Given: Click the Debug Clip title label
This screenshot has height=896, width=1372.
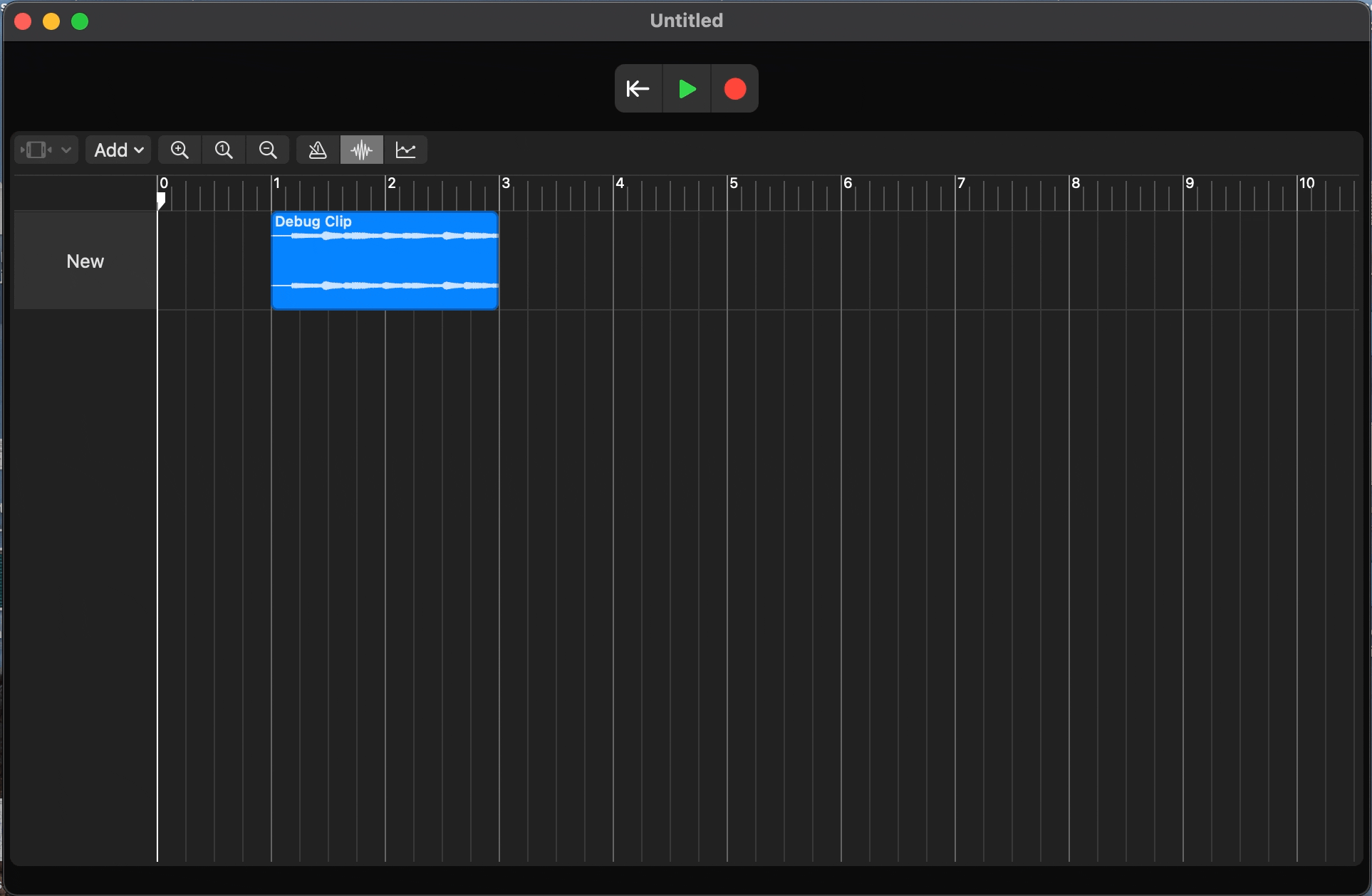Looking at the screenshot, I should [x=313, y=222].
